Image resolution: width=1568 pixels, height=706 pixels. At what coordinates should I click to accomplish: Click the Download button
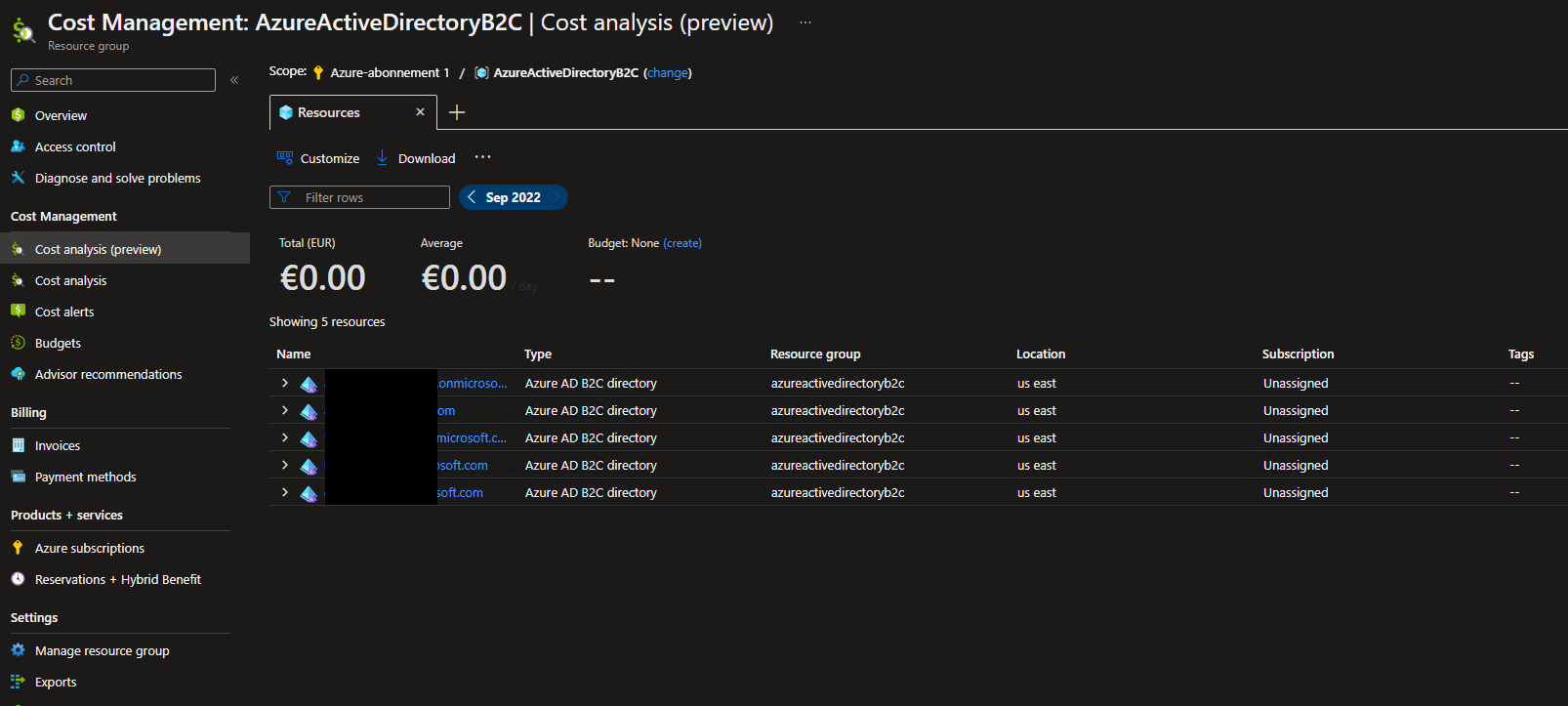tap(416, 158)
